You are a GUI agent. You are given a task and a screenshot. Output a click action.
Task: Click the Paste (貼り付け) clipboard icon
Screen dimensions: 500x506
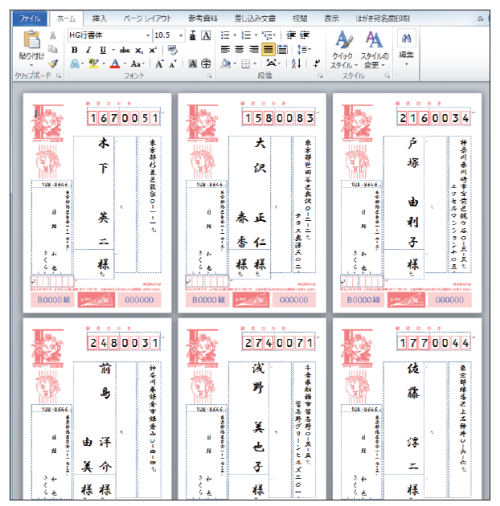pyautogui.click(x=32, y=40)
